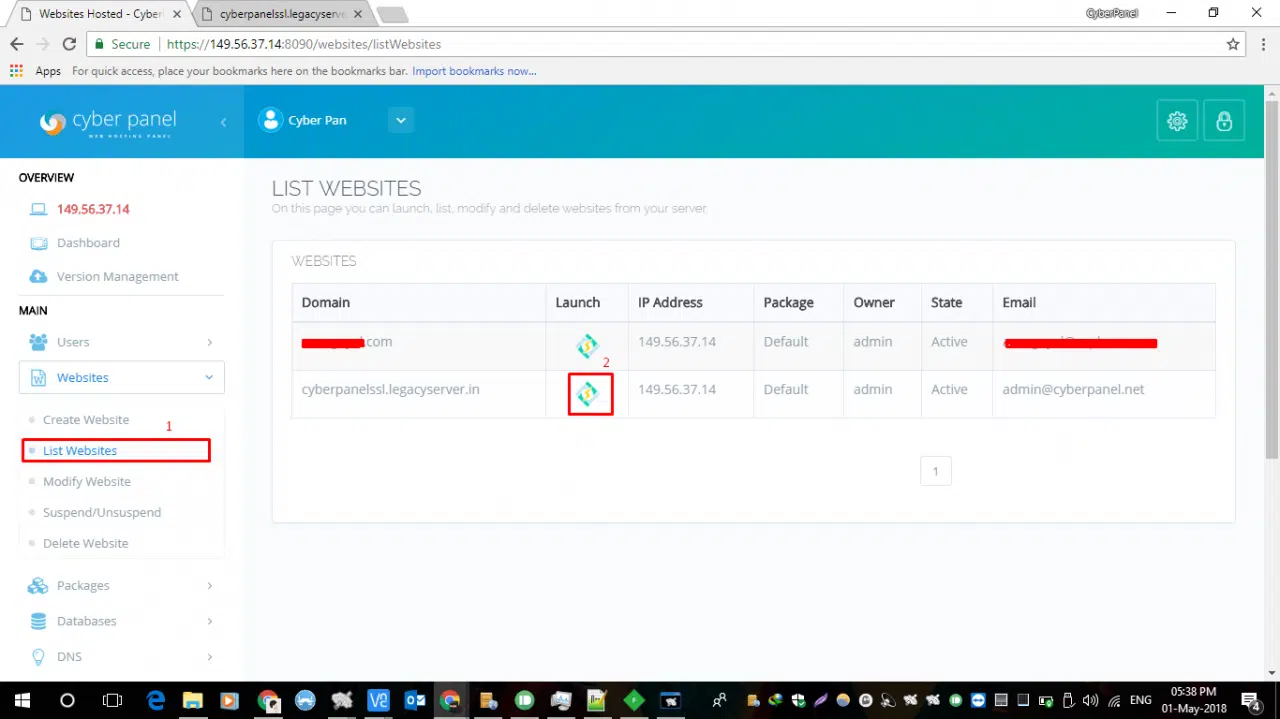This screenshot has height=719, width=1280.
Task: Click the Cyber Pan user avatar
Action: (270, 120)
